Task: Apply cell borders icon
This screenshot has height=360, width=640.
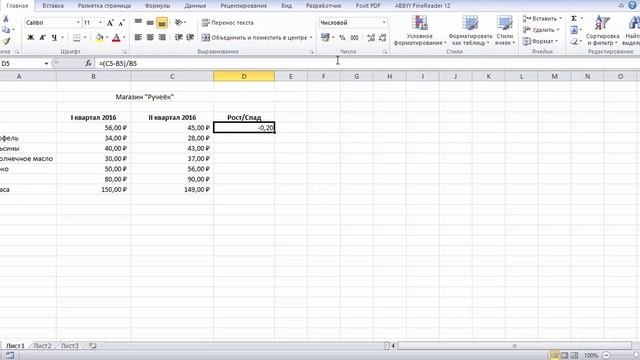Action: (76, 38)
